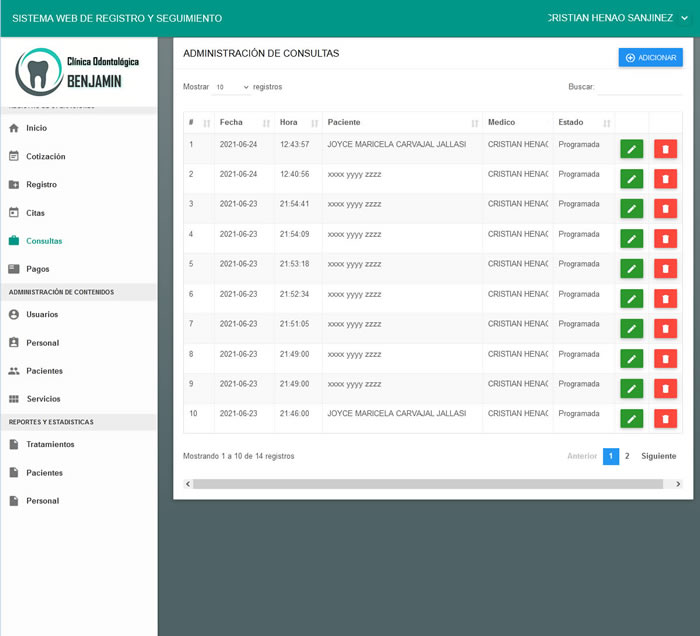Delete row 10 consulta at 21:46:00
700x636 pixels.
click(665, 419)
